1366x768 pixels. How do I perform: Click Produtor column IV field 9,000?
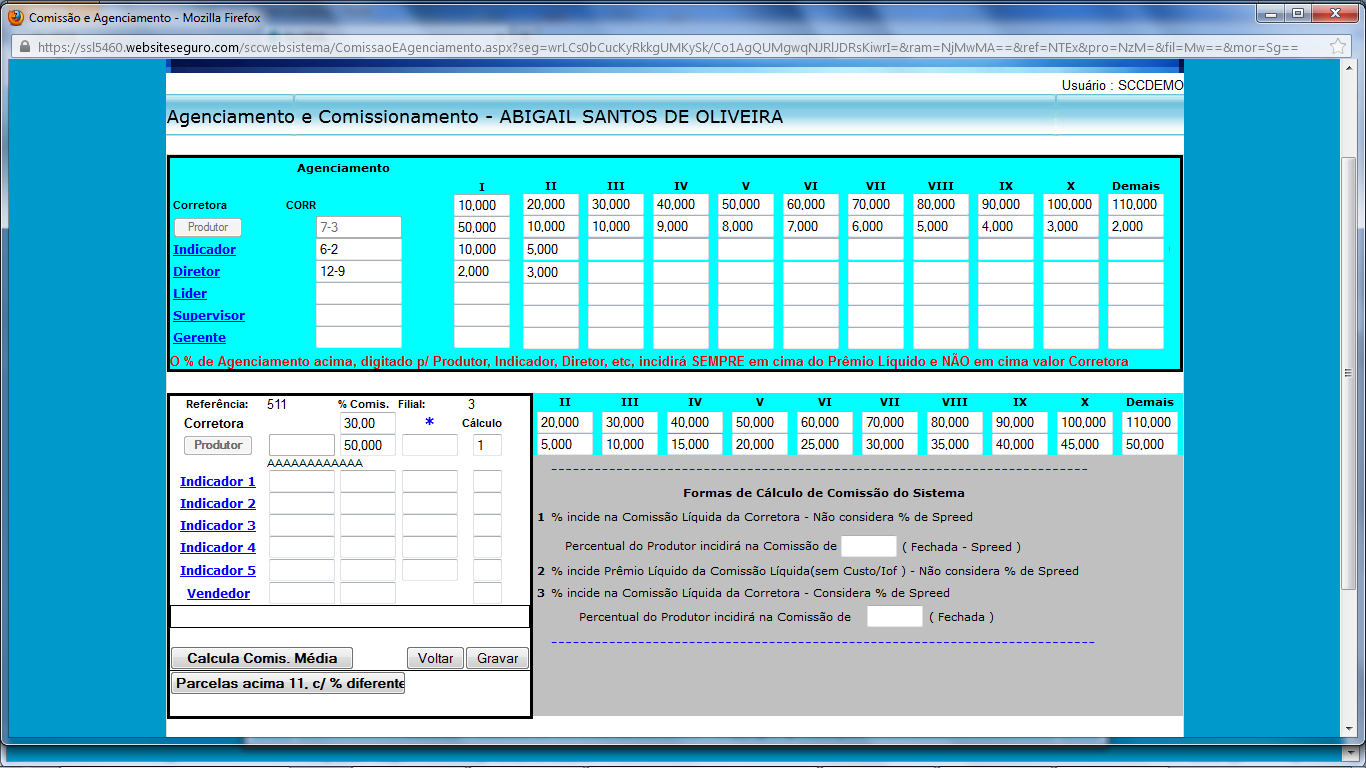pyautogui.click(x=681, y=227)
